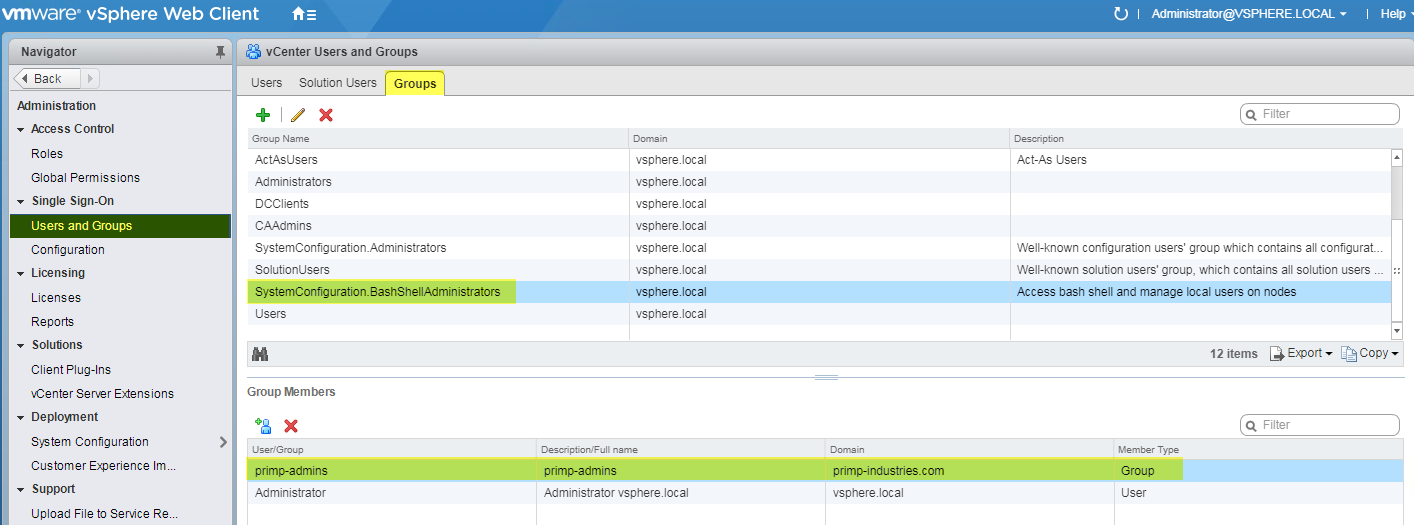Open vCenter Server Extensions item
1414x525 pixels.
(102, 394)
